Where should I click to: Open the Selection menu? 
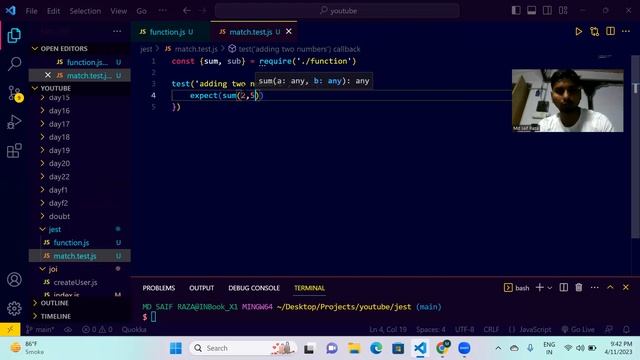tap(85, 11)
